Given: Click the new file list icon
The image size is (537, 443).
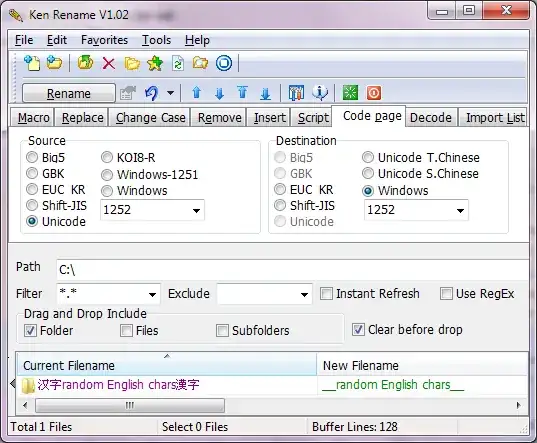Looking at the screenshot, I should [32, 63].
